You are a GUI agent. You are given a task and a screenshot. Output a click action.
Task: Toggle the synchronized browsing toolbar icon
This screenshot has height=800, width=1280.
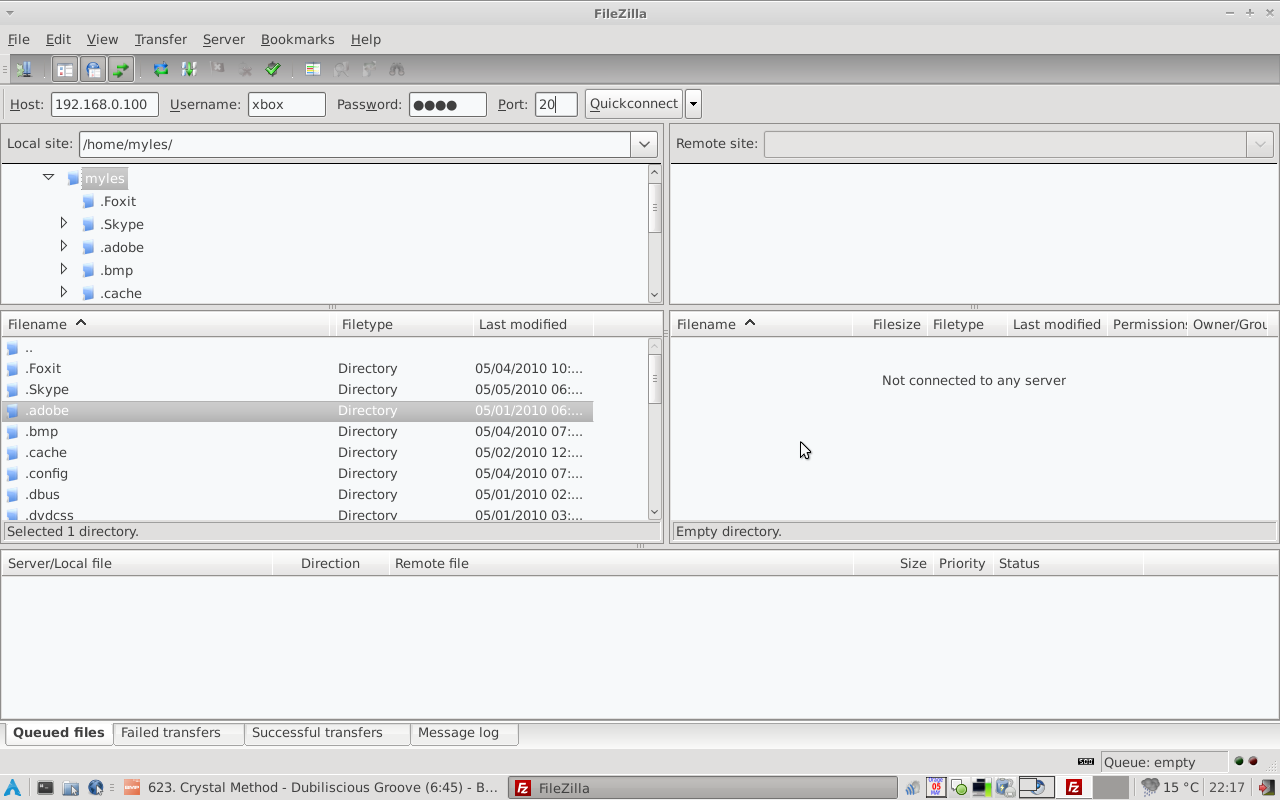369,69
